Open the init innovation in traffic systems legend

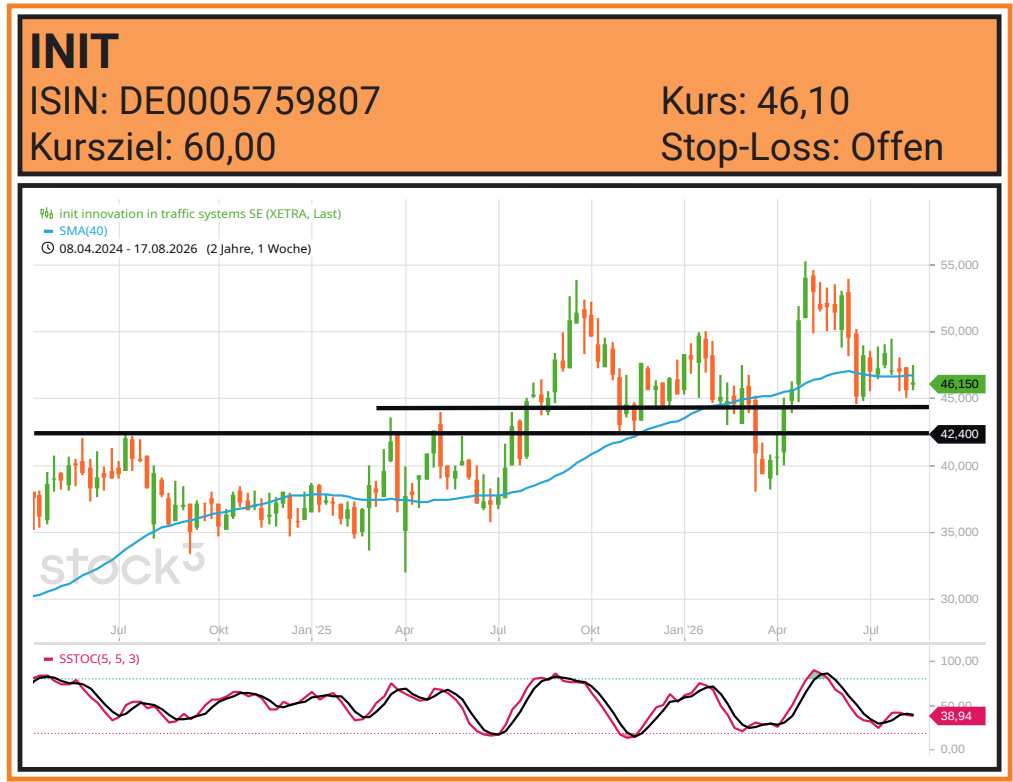click(200, 213)
